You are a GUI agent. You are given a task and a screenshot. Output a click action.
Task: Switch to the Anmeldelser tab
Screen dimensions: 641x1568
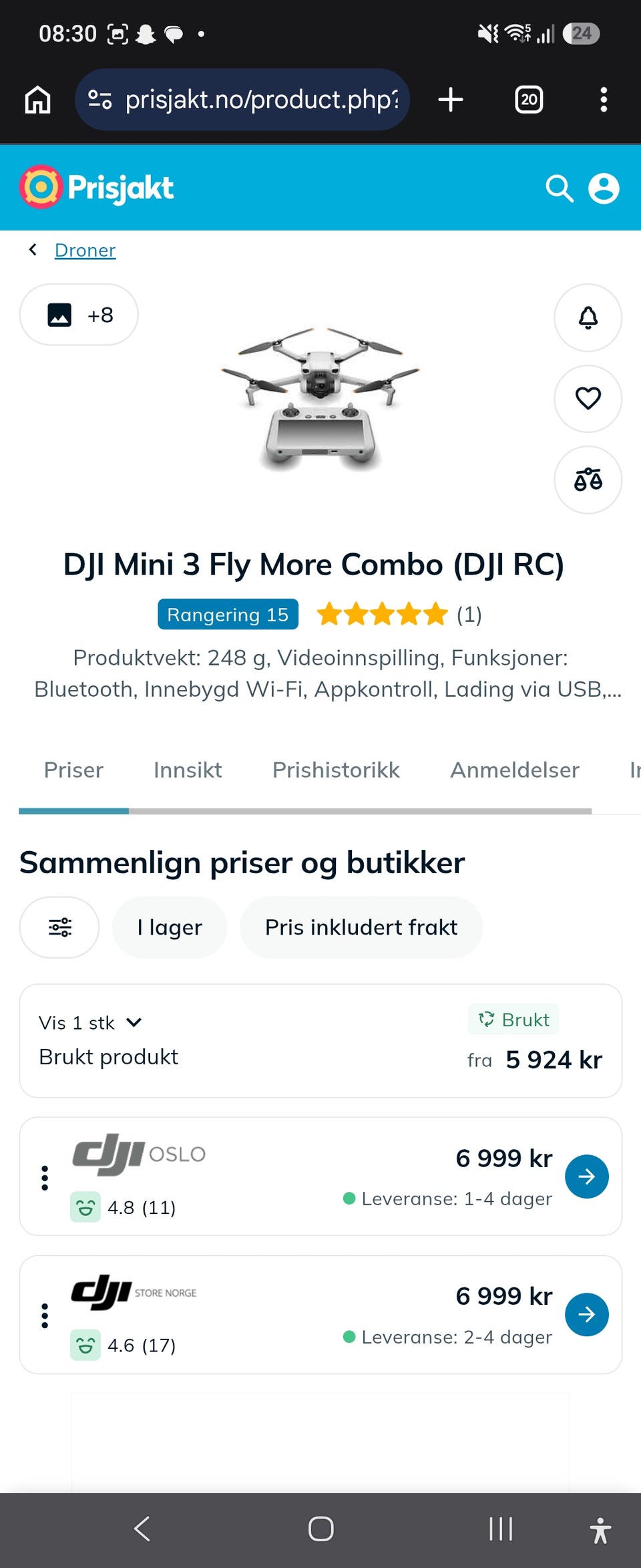(515, 770)
